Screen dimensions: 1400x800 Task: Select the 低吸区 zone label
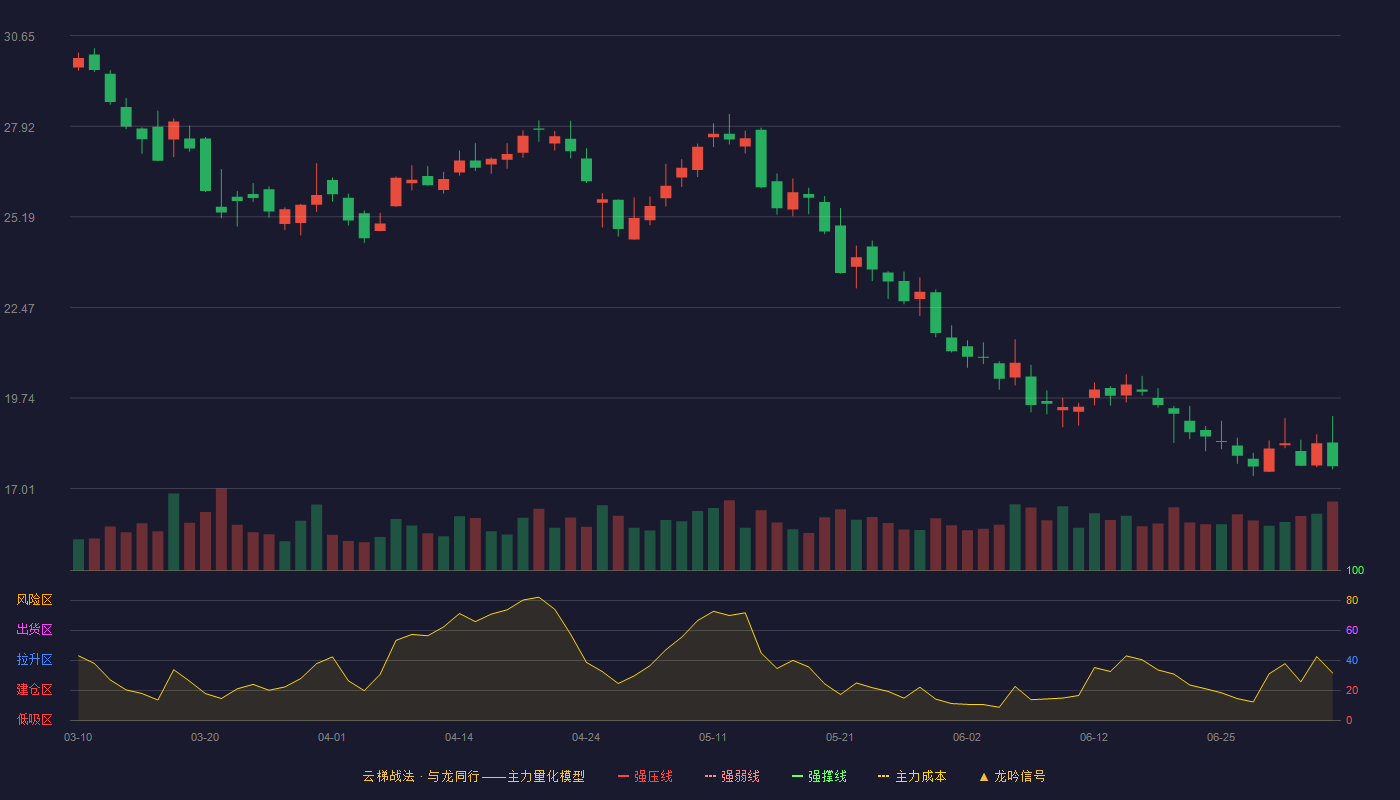(x=34, y=720)
